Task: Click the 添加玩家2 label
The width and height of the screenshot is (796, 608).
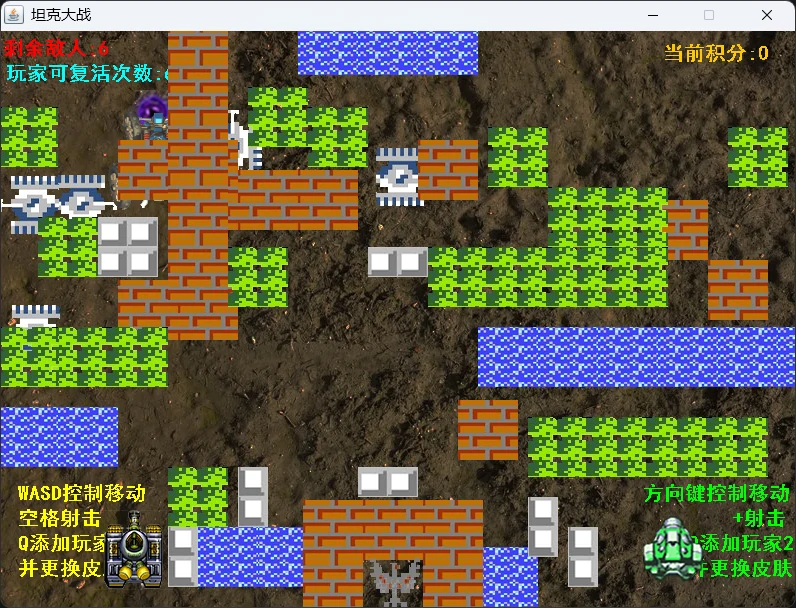Action: (x=746, y=544)
